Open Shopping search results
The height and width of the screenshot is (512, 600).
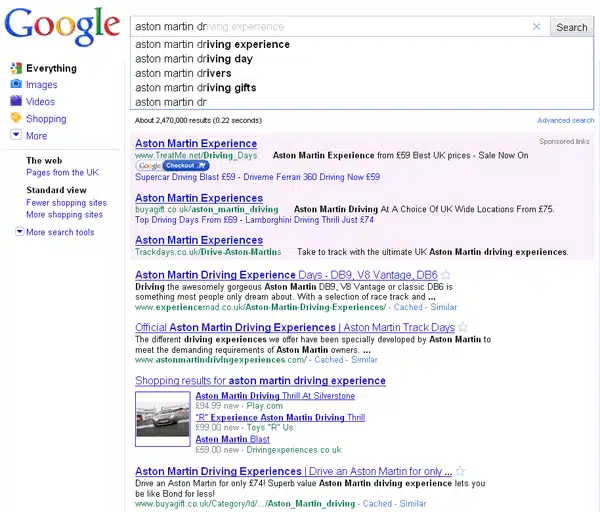(x=46, y=119)
